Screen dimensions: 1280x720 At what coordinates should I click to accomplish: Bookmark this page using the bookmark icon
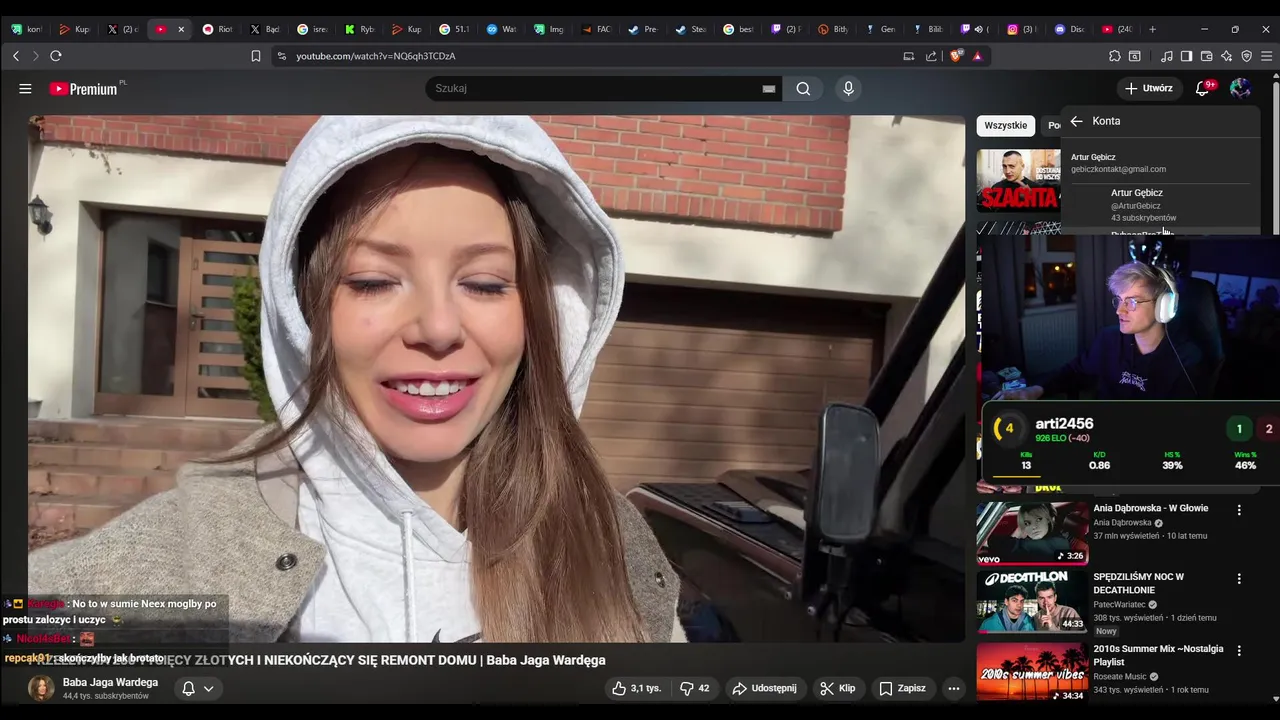[256, 56]
